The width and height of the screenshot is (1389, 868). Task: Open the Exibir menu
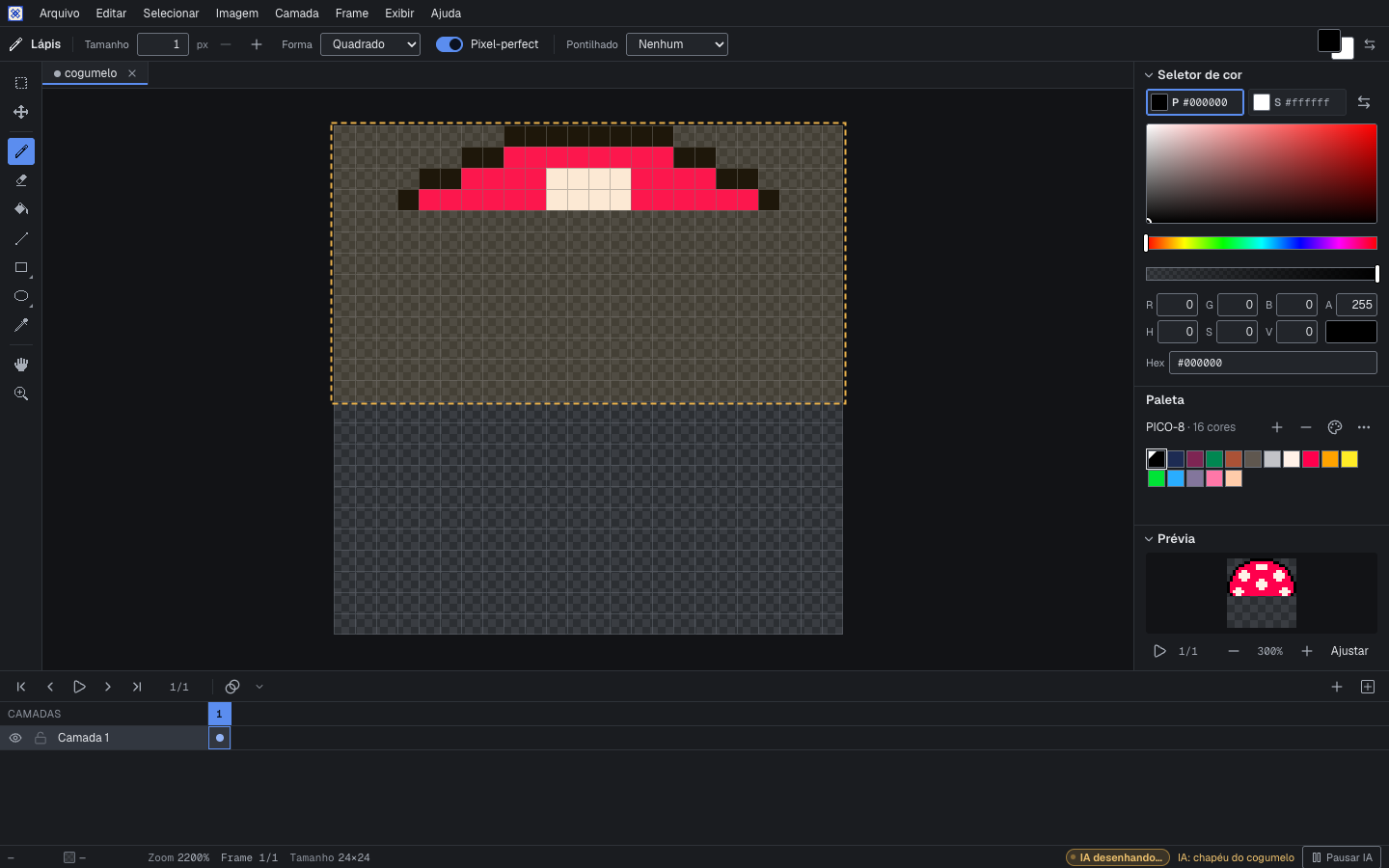pos(399,14)
